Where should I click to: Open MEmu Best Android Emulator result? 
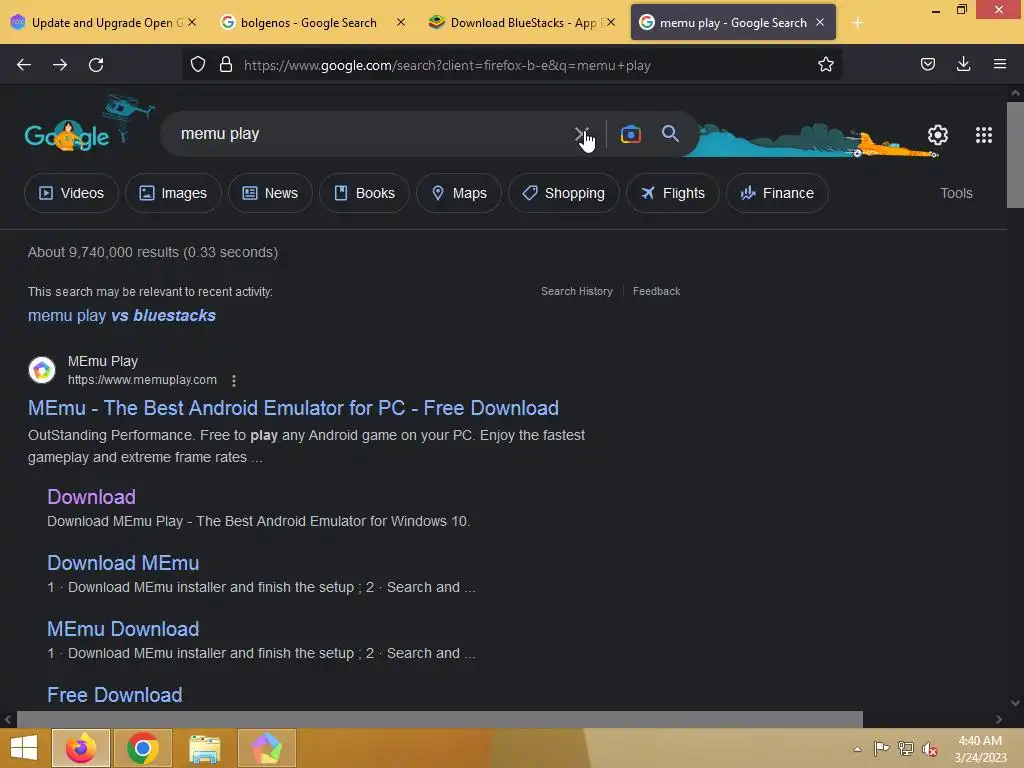[x=293, y=408]
